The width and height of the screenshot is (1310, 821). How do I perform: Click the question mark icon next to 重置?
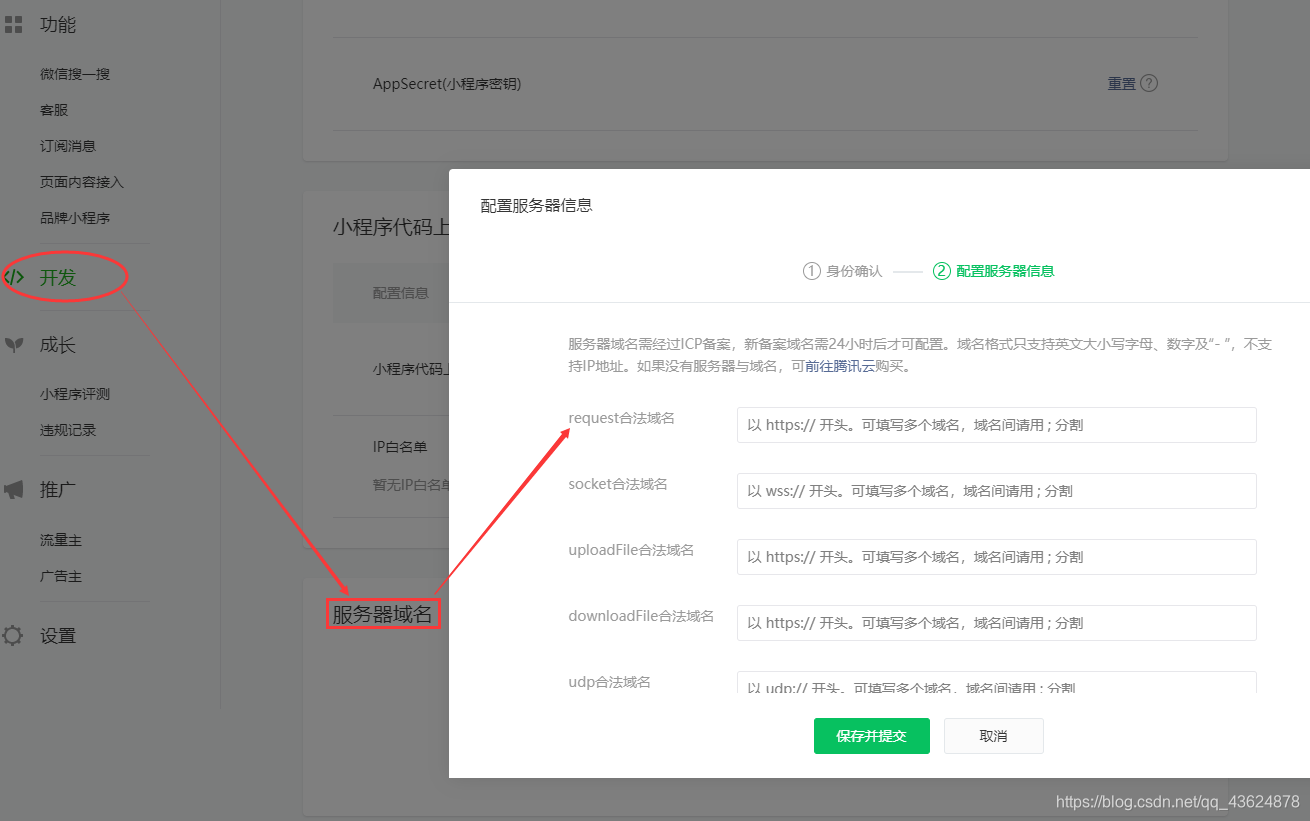[1149, 83]
